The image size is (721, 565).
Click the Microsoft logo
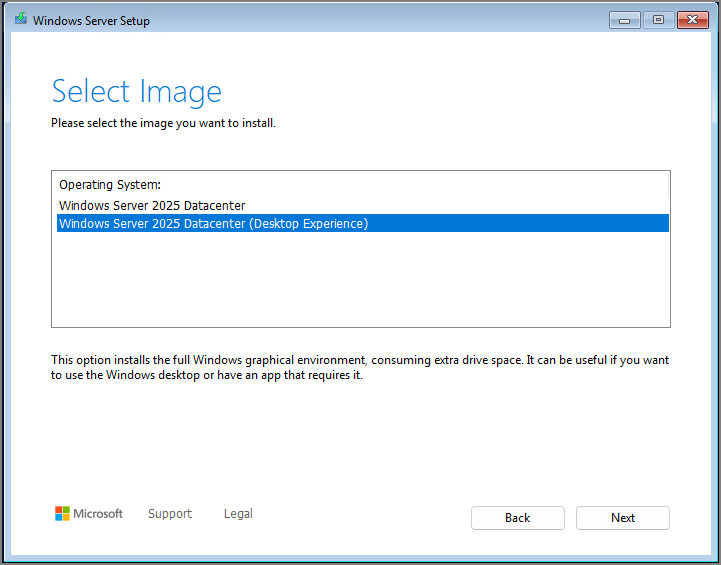(x=89, y=514)
